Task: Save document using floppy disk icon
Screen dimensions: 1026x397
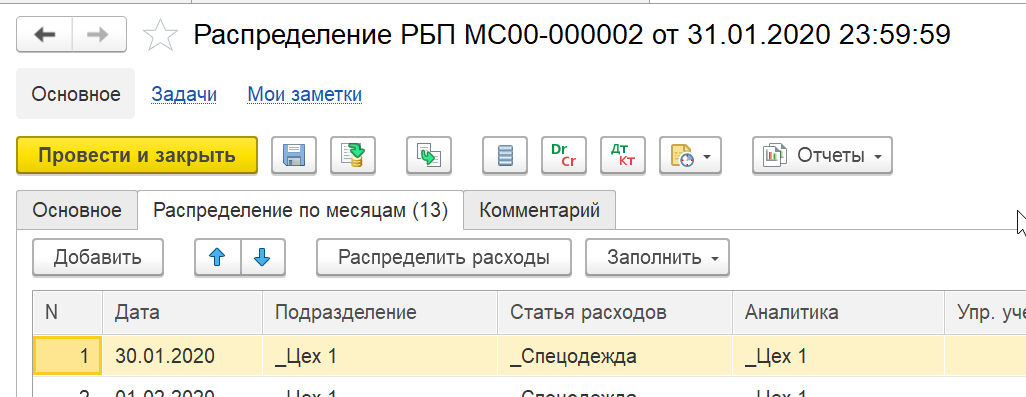Action: point(294,155)
